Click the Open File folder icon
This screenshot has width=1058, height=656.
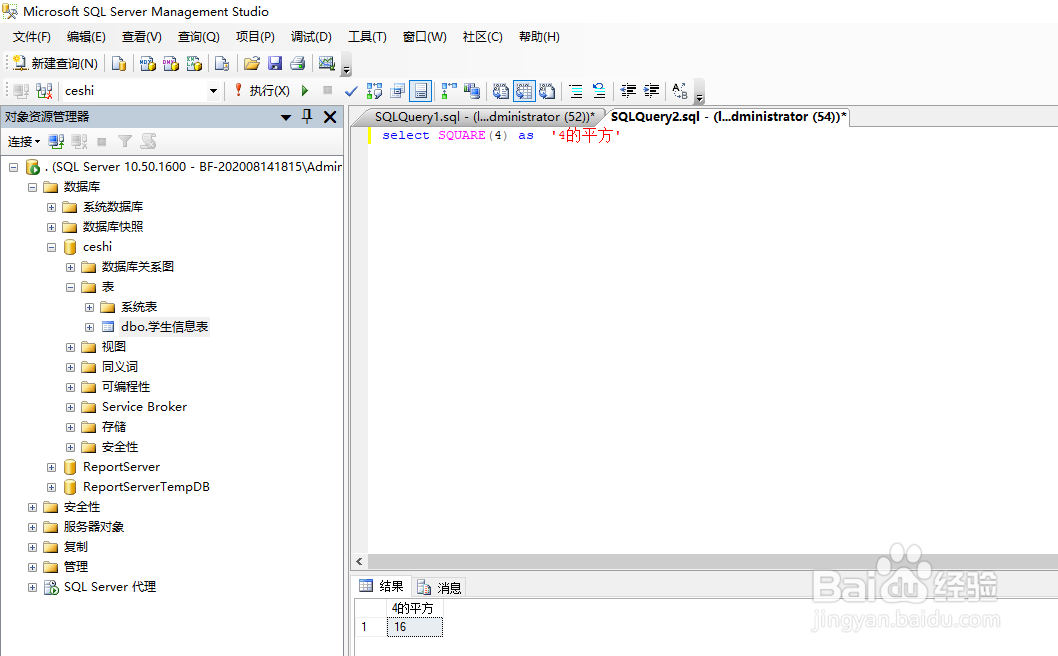[252, 63]
